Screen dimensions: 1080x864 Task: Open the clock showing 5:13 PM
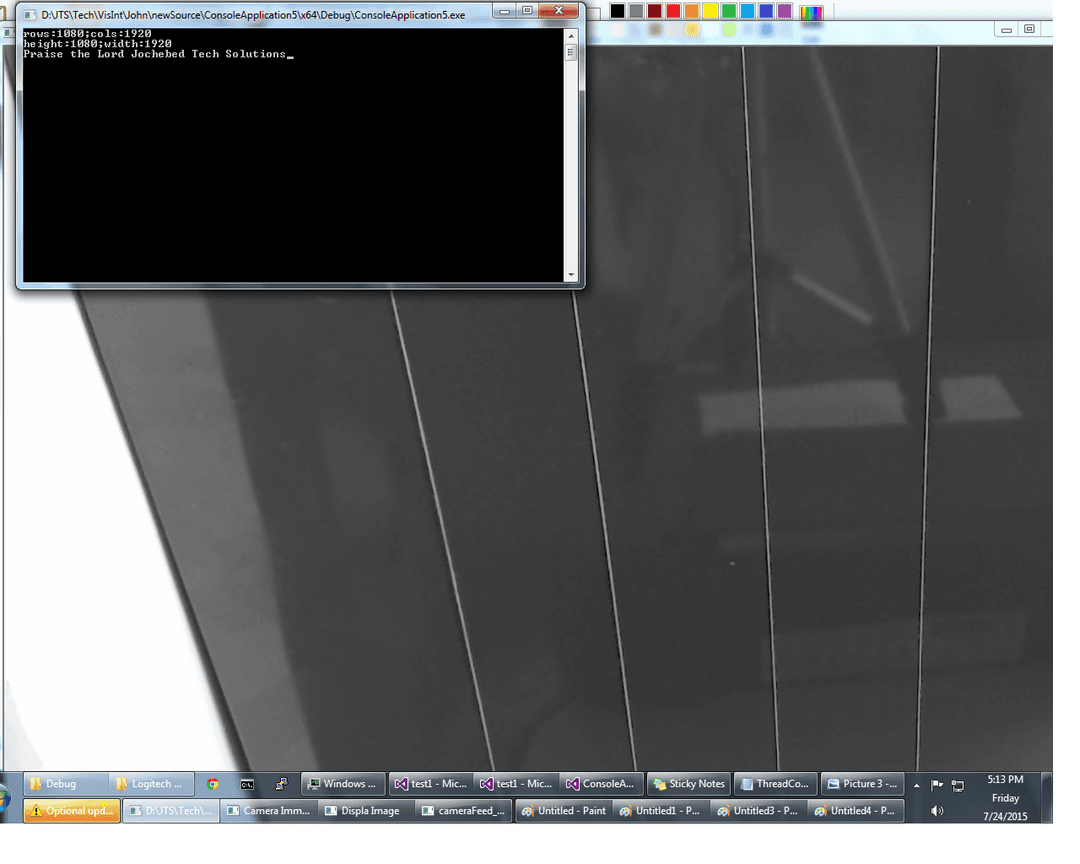click(x=1005, y=798)
